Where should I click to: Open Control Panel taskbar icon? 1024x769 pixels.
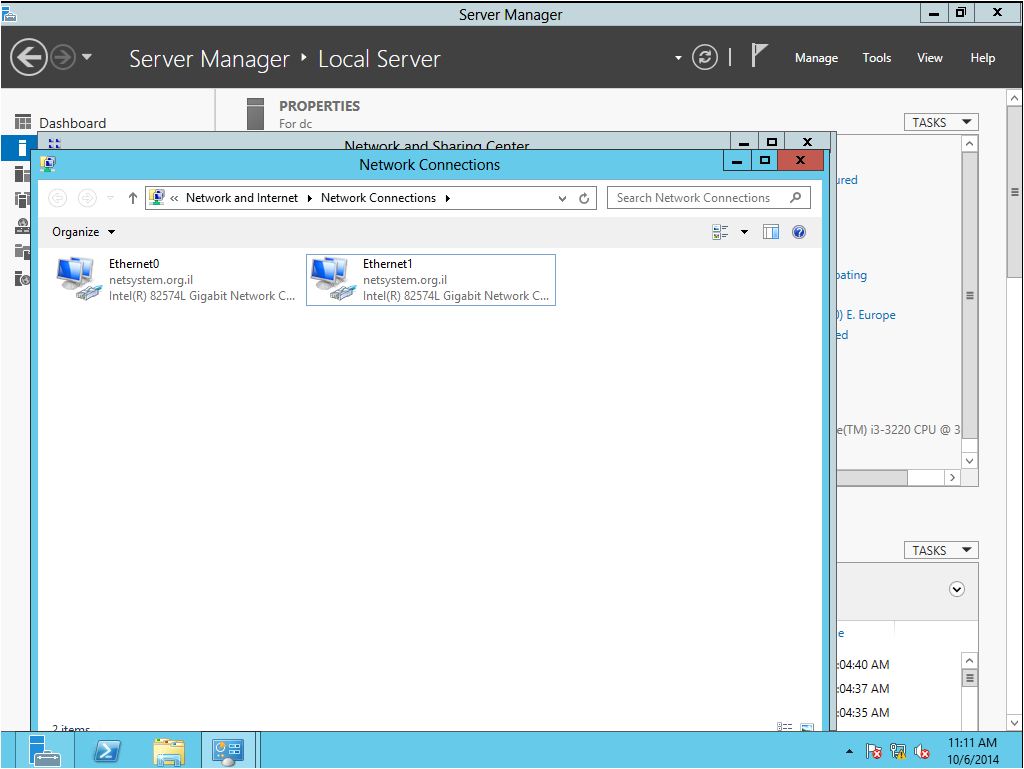tap(228, 751)
